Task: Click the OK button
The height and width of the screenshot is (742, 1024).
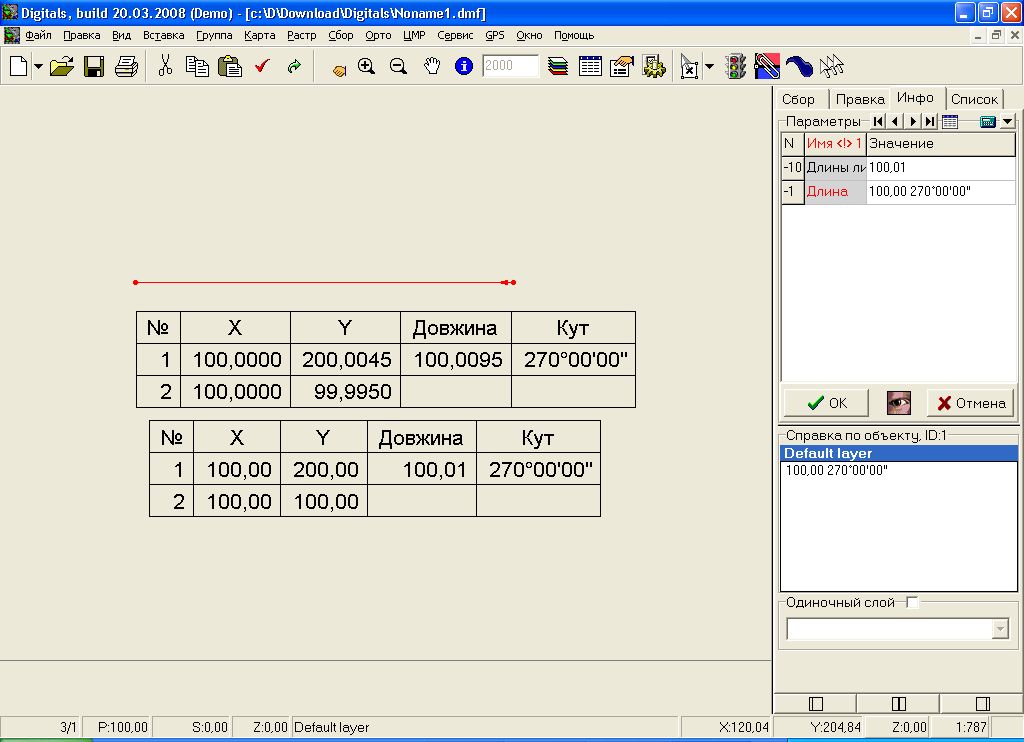Action: (826, 403)
